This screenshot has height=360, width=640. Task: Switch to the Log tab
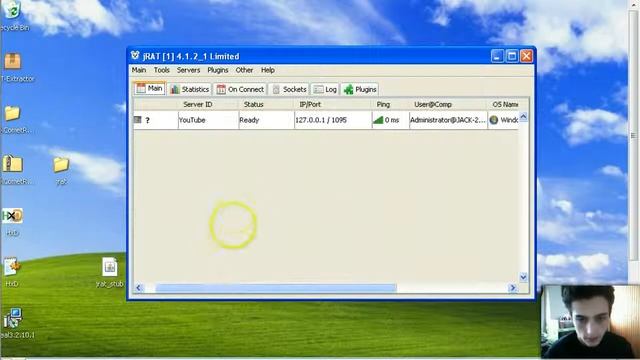click(325, 89)
